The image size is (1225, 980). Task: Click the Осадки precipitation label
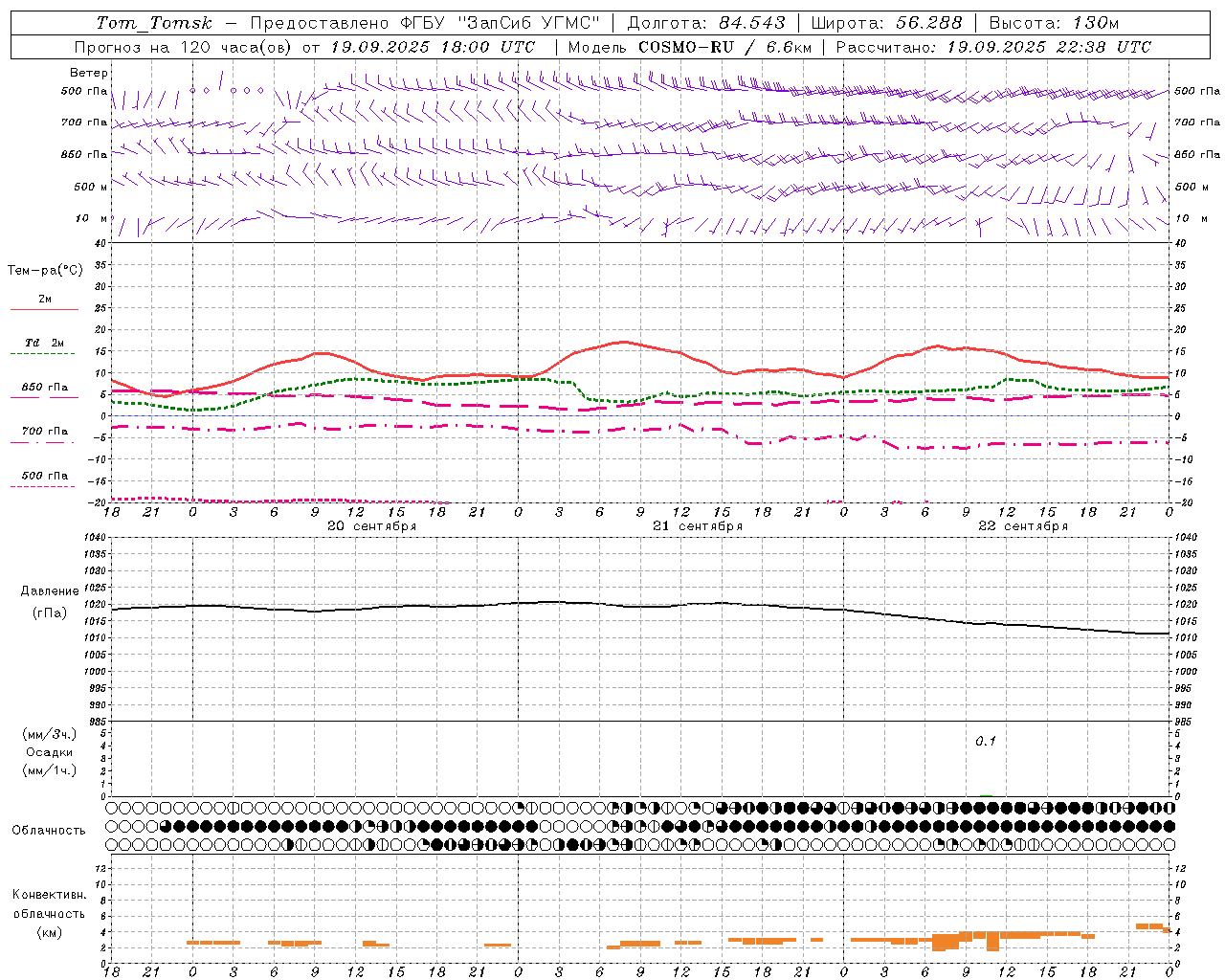[x=50, y=752]
